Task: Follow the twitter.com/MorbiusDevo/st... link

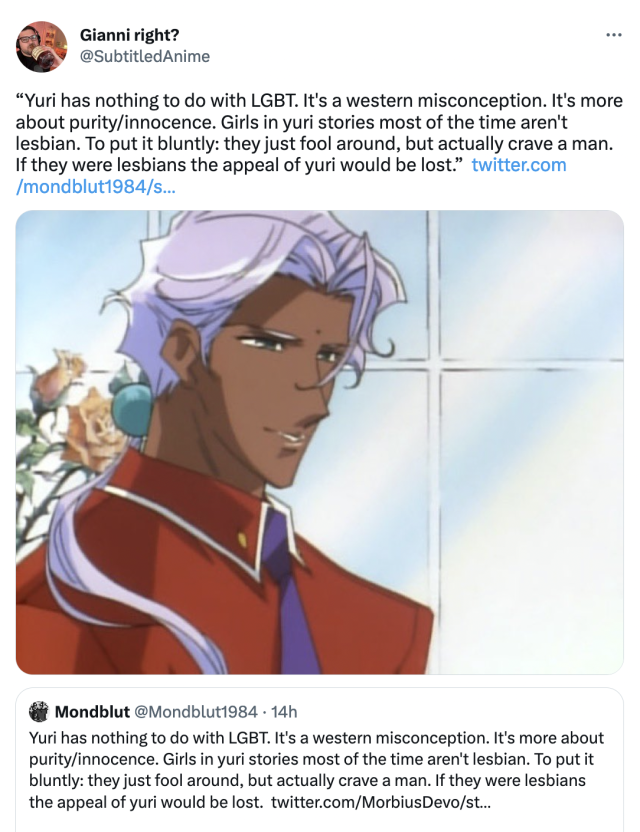Action: coord(381,802)
